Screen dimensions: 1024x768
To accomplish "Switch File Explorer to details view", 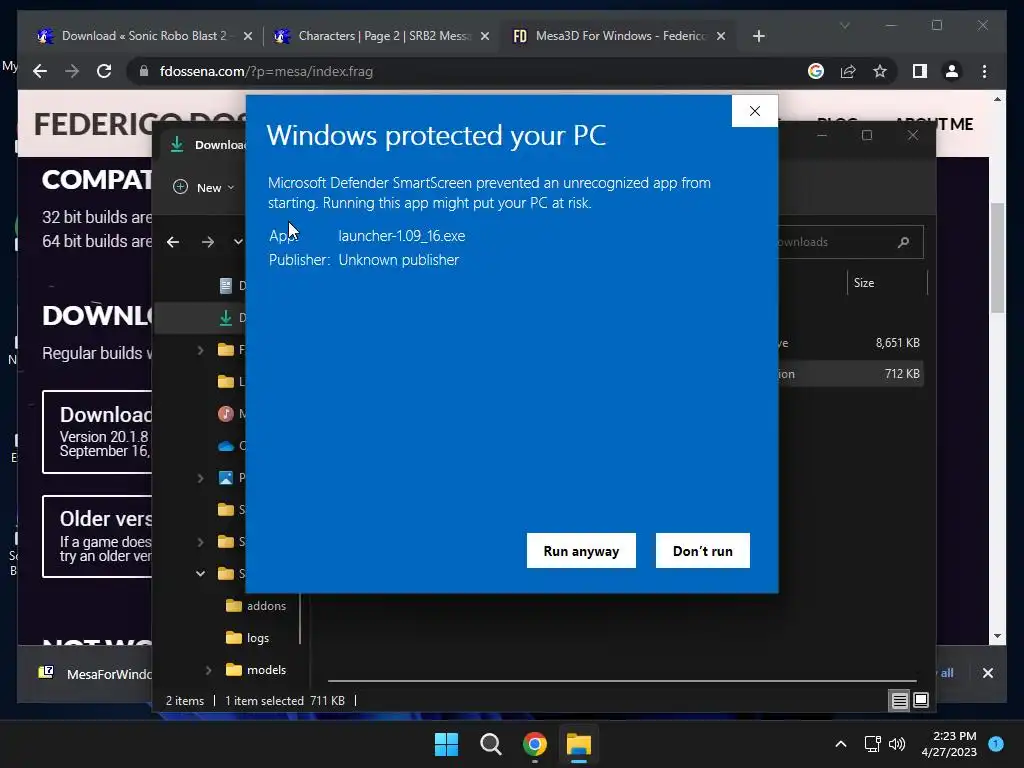I will (x=899, y=701).
